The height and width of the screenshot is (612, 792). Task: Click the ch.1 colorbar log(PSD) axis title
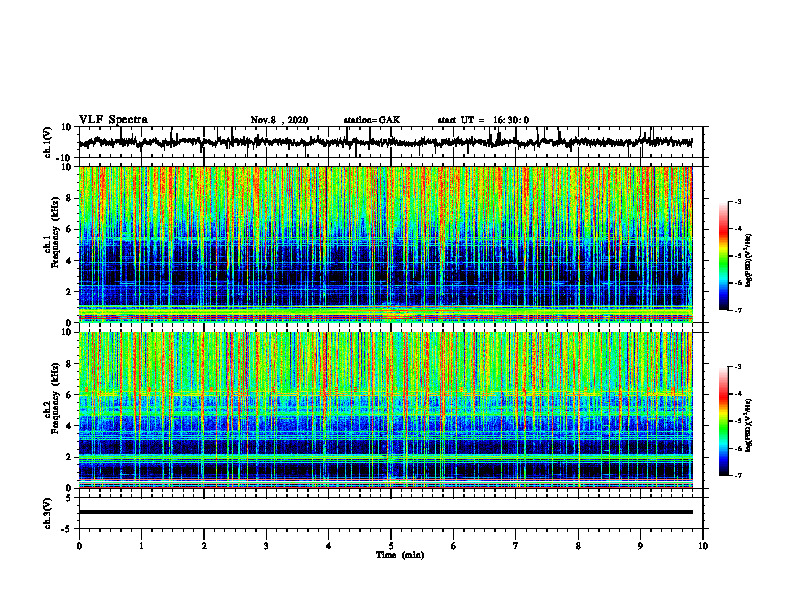tap(749, 261)
